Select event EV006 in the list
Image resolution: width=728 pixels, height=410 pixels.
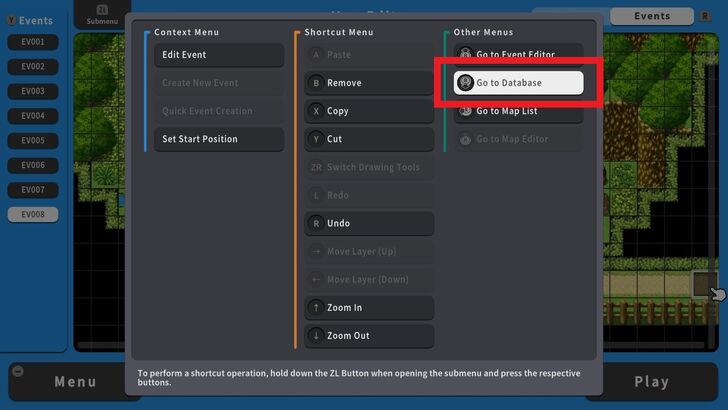[x=33, y=165]
